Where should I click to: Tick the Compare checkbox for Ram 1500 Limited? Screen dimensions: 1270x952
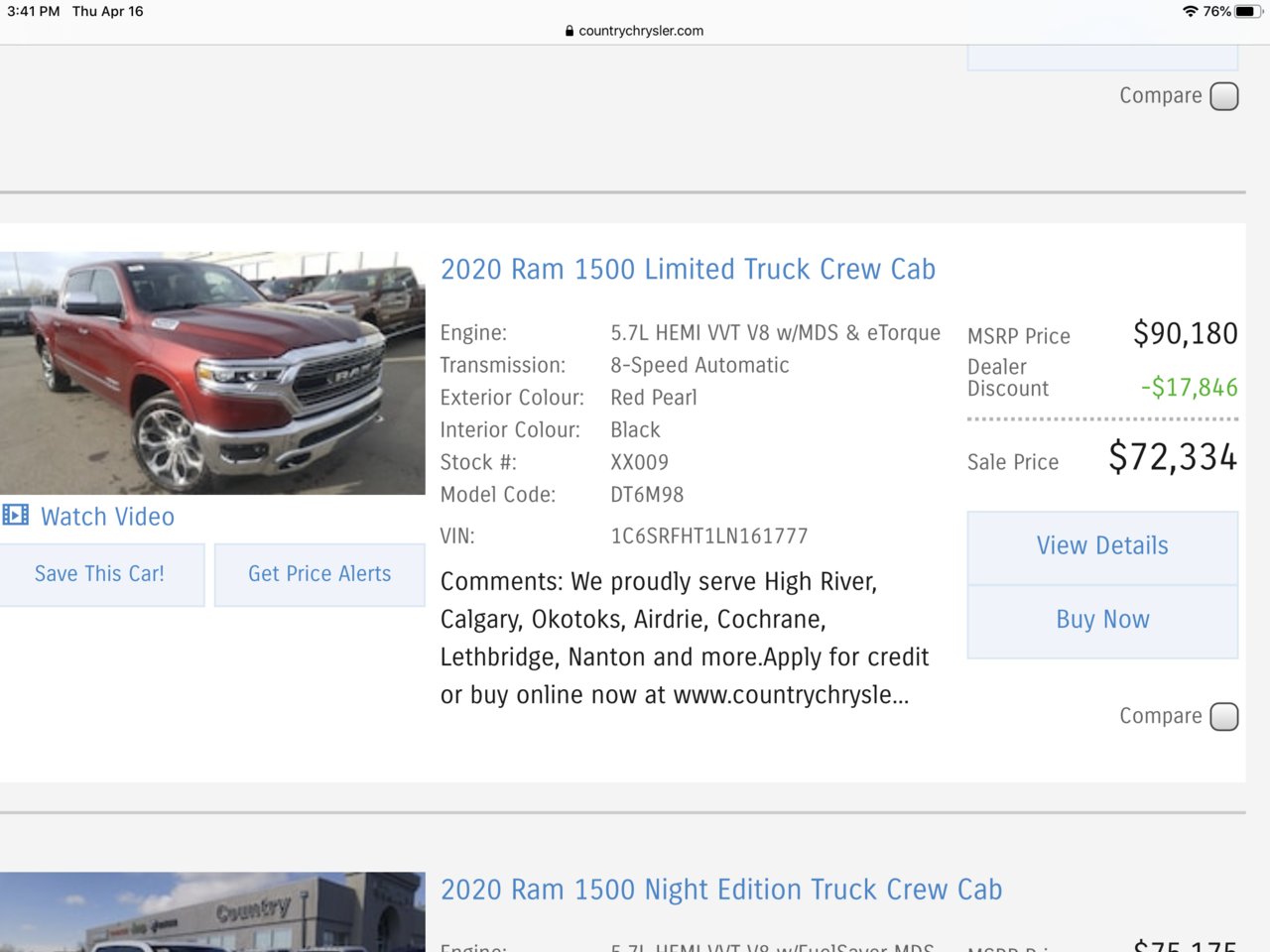[1224, 716]
